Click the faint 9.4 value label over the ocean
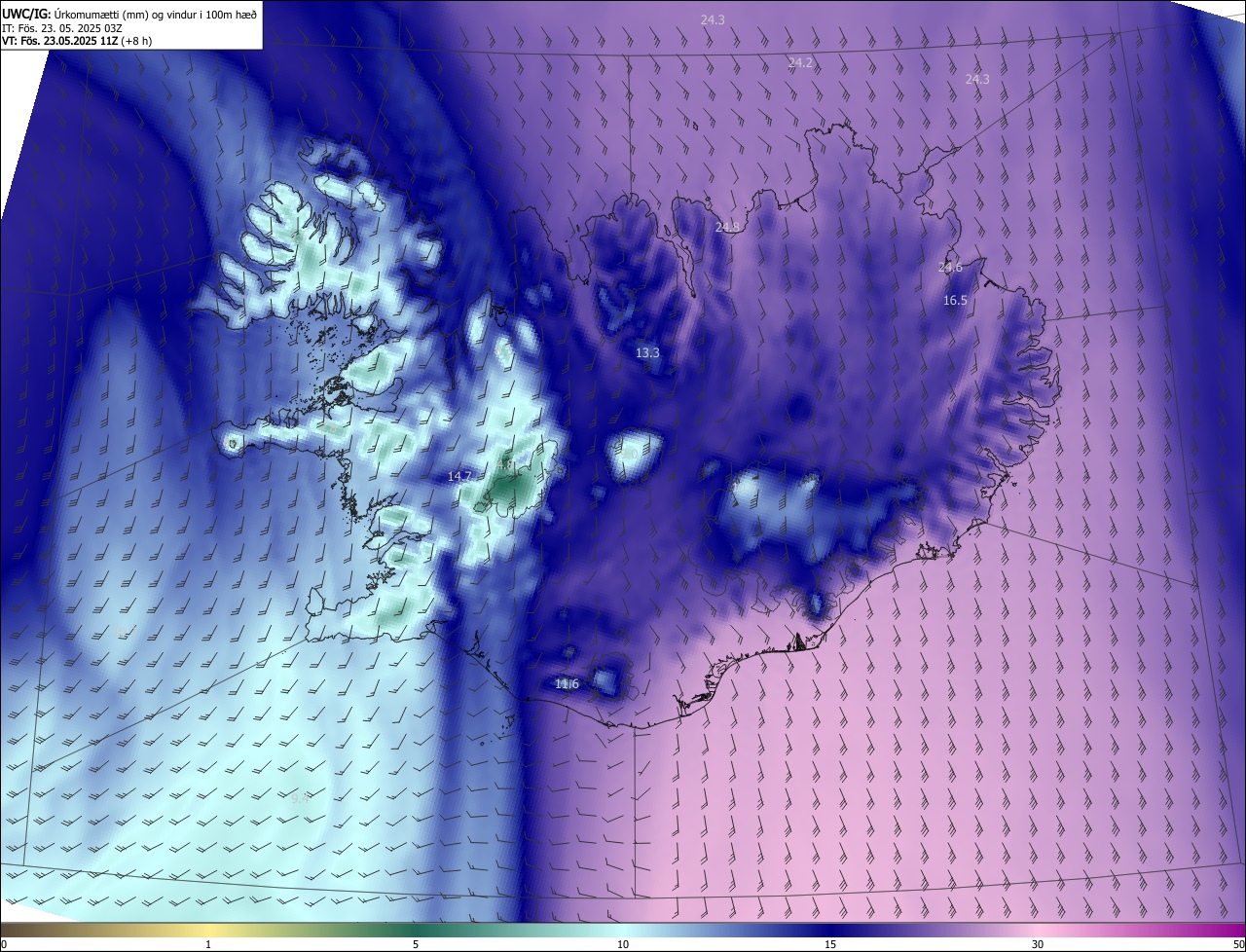The image size is (1246, 952). click(300, 798)
